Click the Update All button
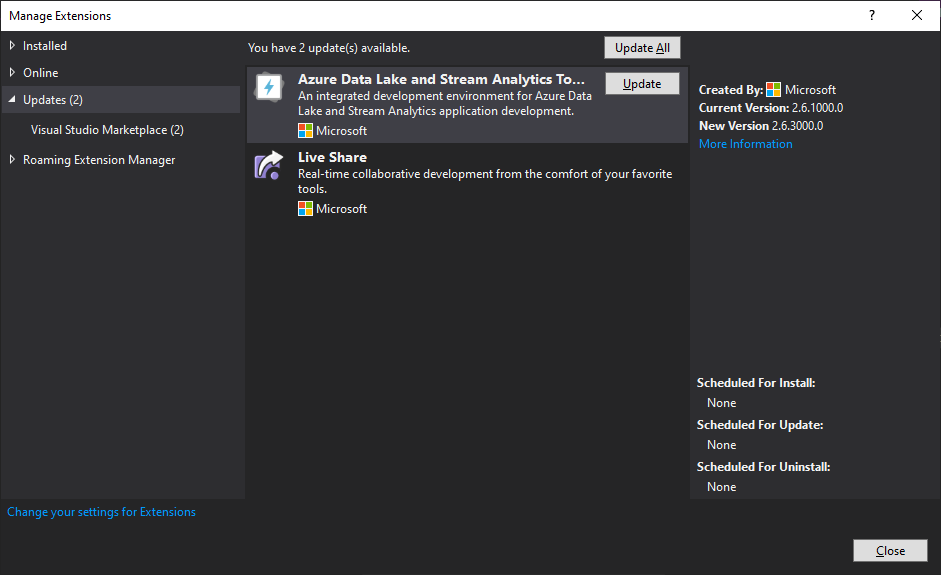The height and width of the screenshot is (575, 941). pos(642,48)
